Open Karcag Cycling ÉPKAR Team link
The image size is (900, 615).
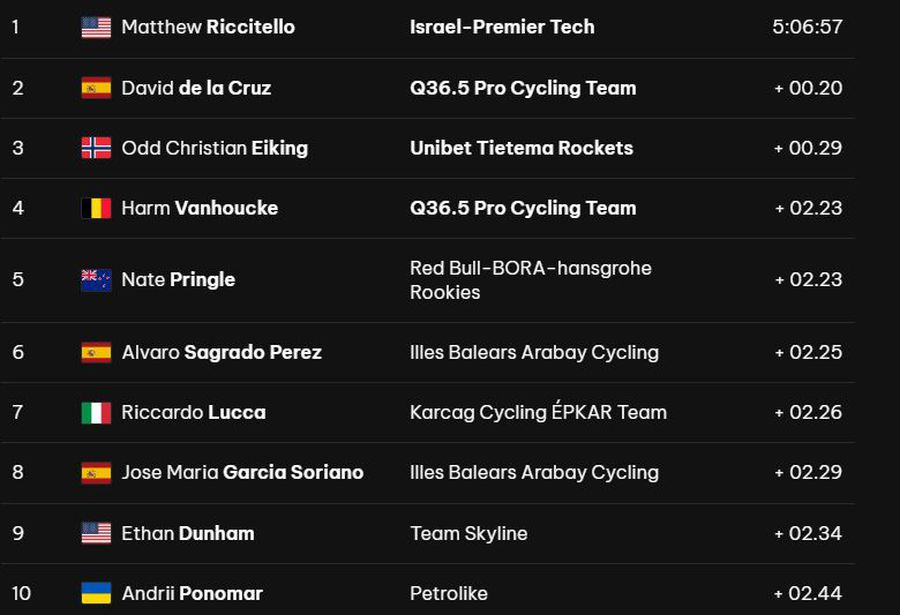pos(538,412)
